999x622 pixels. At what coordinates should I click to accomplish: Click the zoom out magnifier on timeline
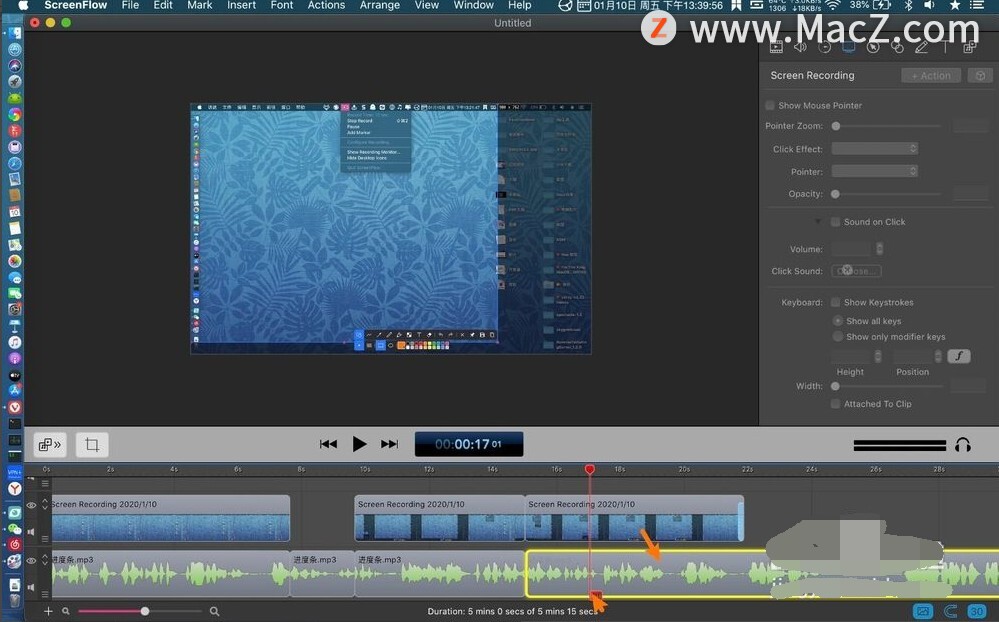point(66,611)
